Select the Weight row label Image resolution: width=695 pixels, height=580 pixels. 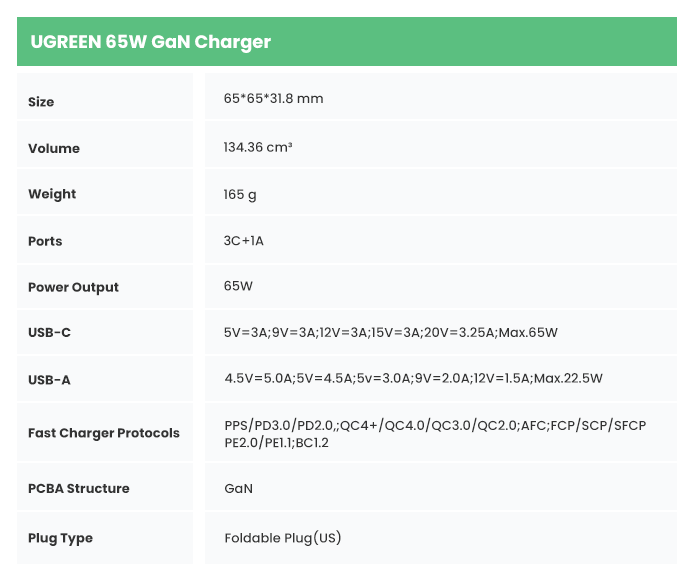pos(52,194)
